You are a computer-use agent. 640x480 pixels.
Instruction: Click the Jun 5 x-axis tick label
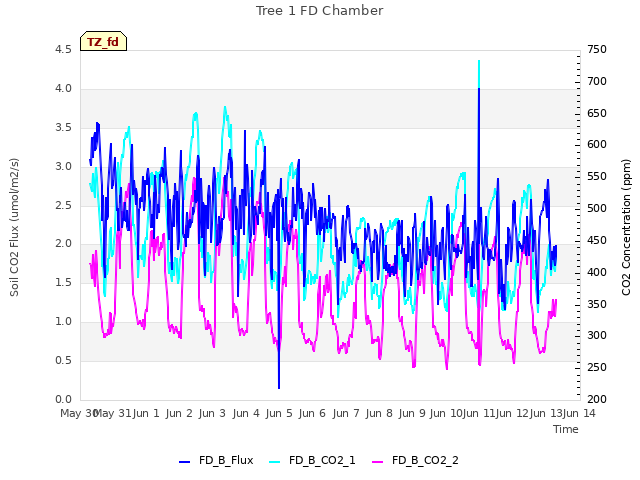point(279,413)
